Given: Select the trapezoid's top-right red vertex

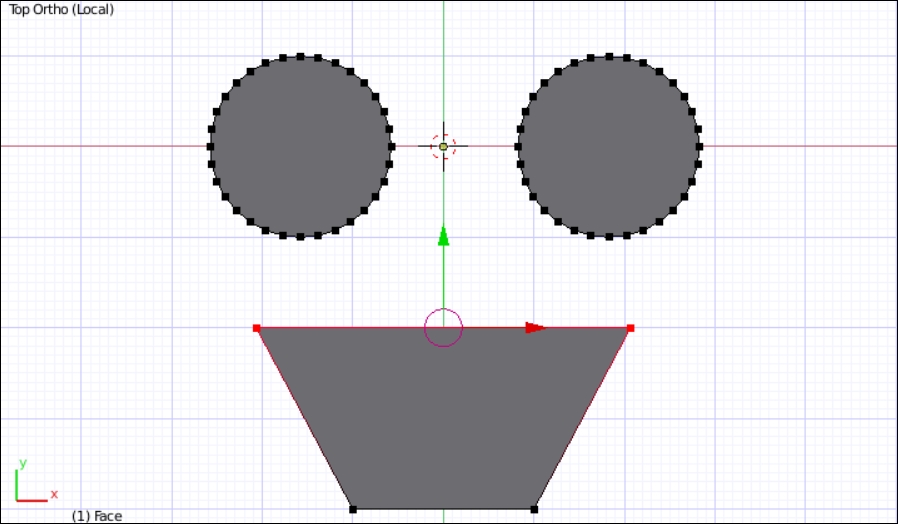Looking at the screenshot, I should pos(630,328).
